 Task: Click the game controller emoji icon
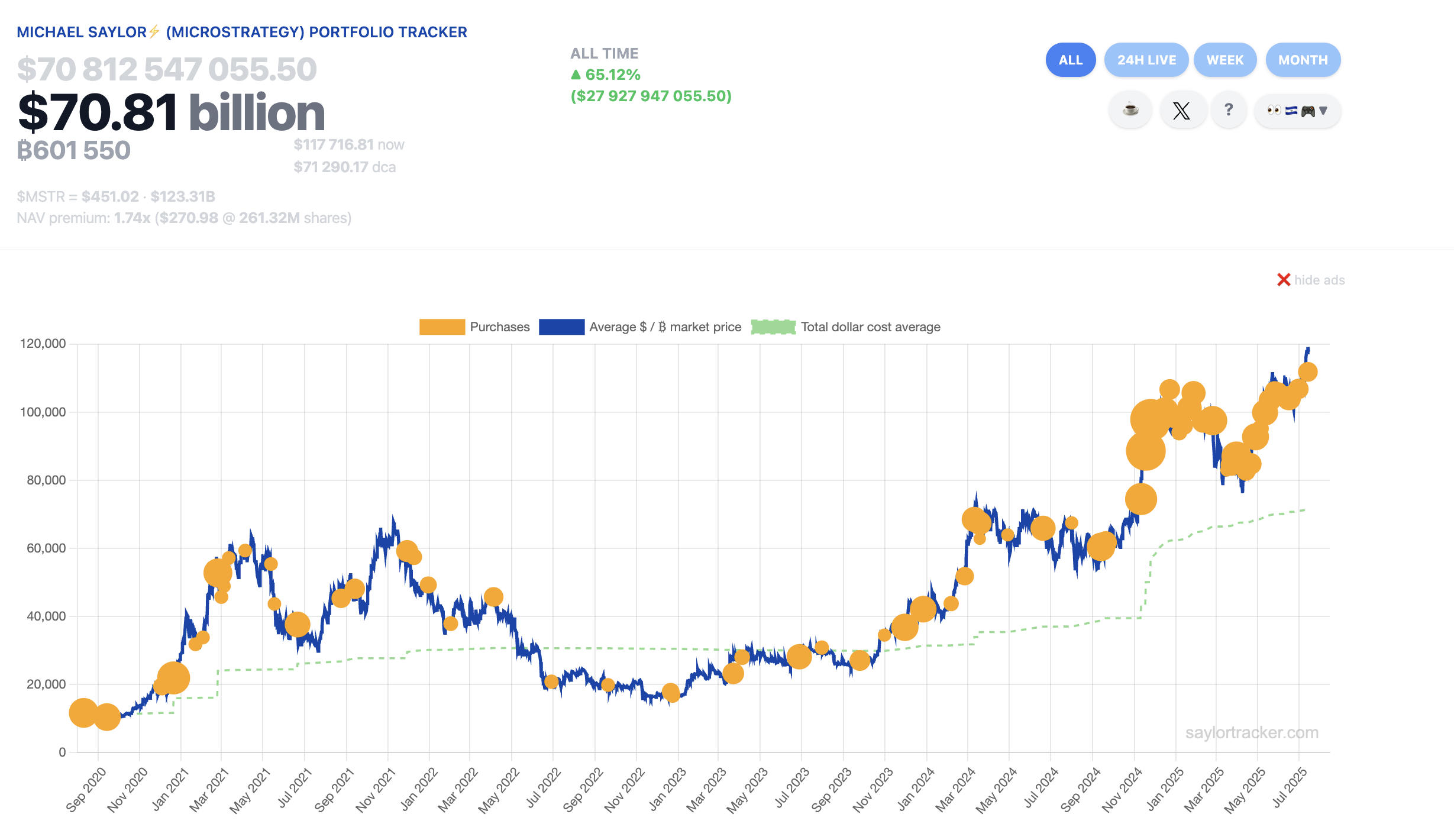1308,111
